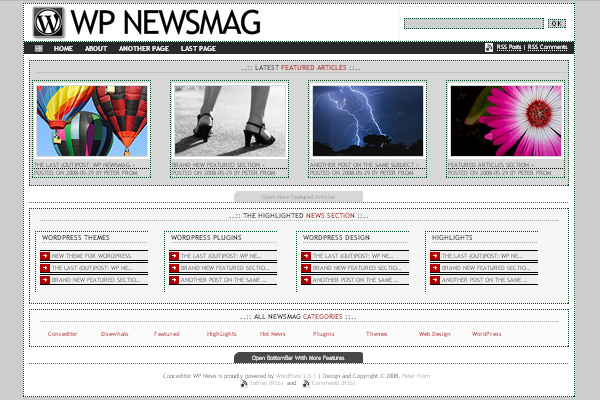Expand Open More Featured Articles bar
Viewport: 600px width, 400px height.
point(299,197)
